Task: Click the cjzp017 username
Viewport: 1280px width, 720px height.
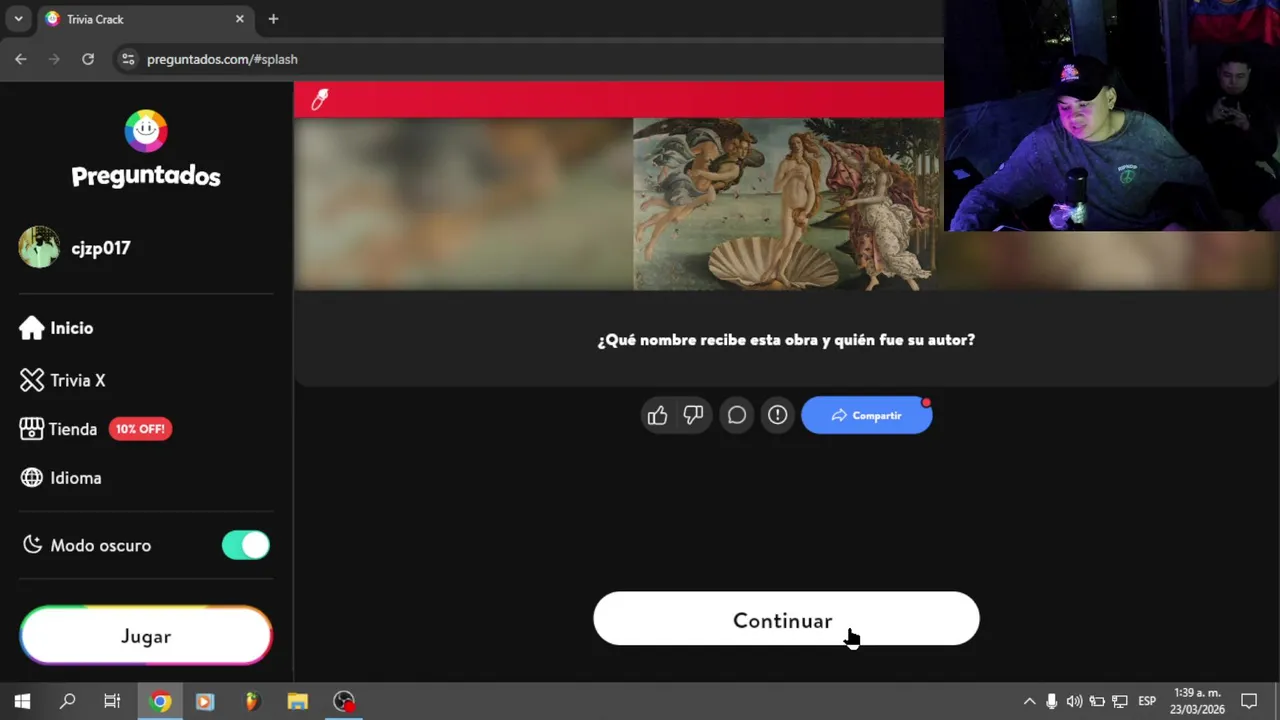Action: tap(101, 248)
